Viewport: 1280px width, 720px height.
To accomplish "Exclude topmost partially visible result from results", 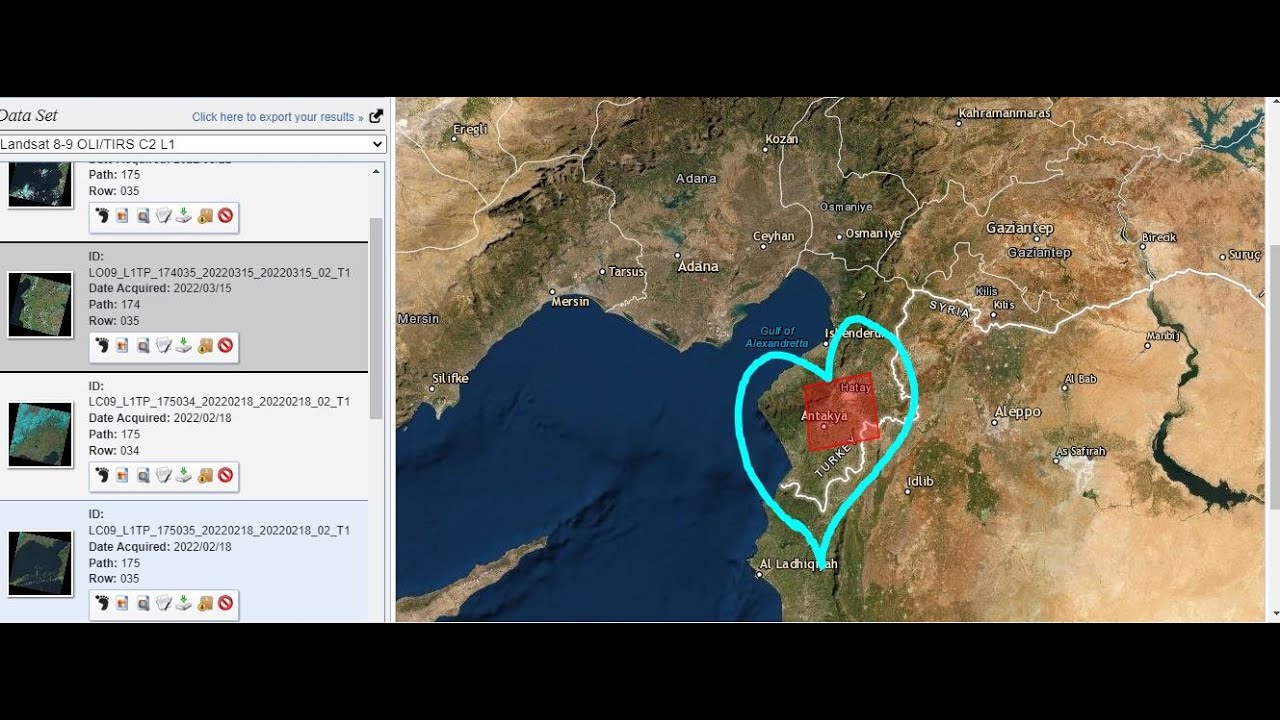I will [x=226, y=216].
